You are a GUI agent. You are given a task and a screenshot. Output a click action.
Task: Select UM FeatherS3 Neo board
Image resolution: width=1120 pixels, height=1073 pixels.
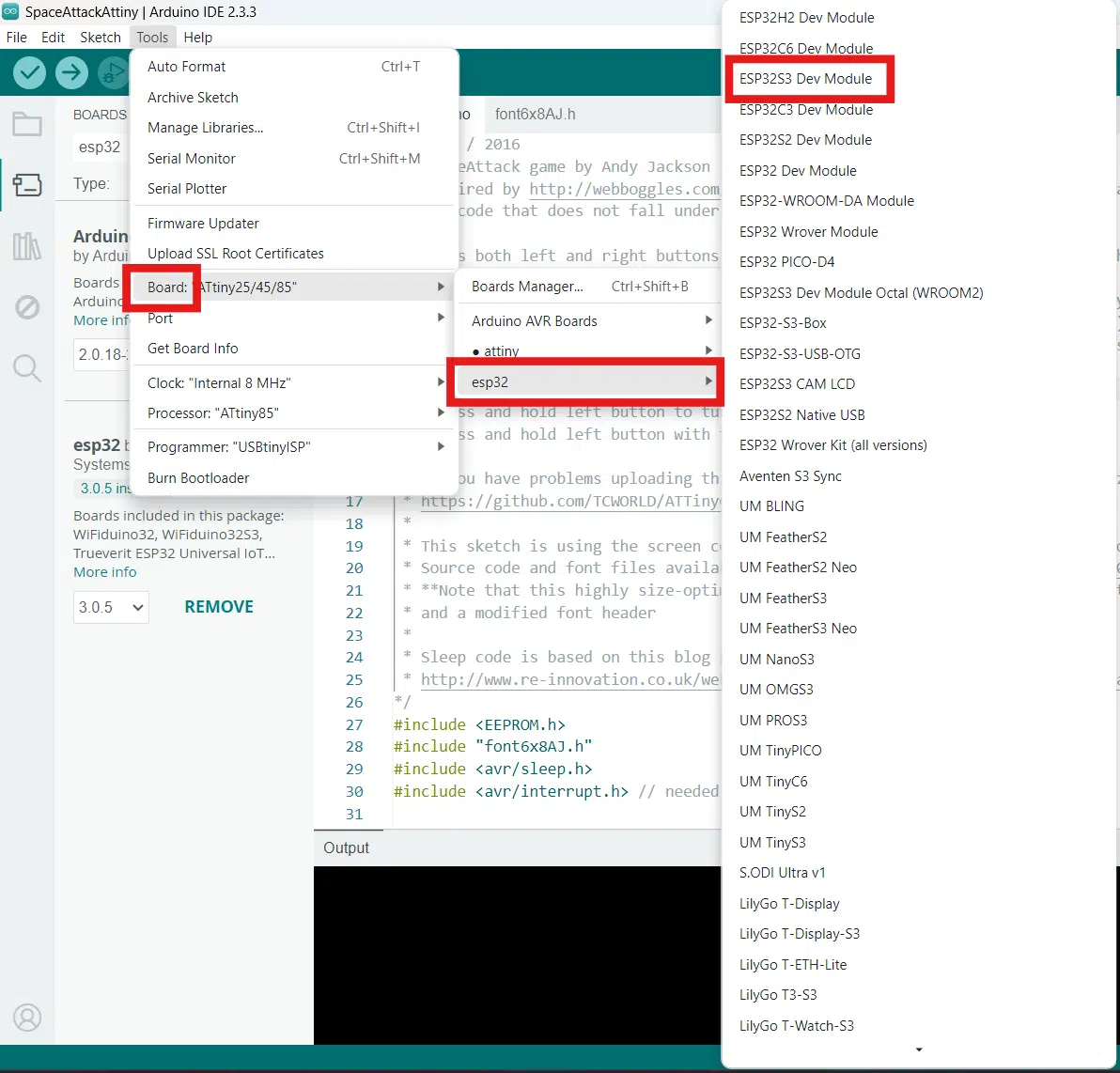point(798,629)
